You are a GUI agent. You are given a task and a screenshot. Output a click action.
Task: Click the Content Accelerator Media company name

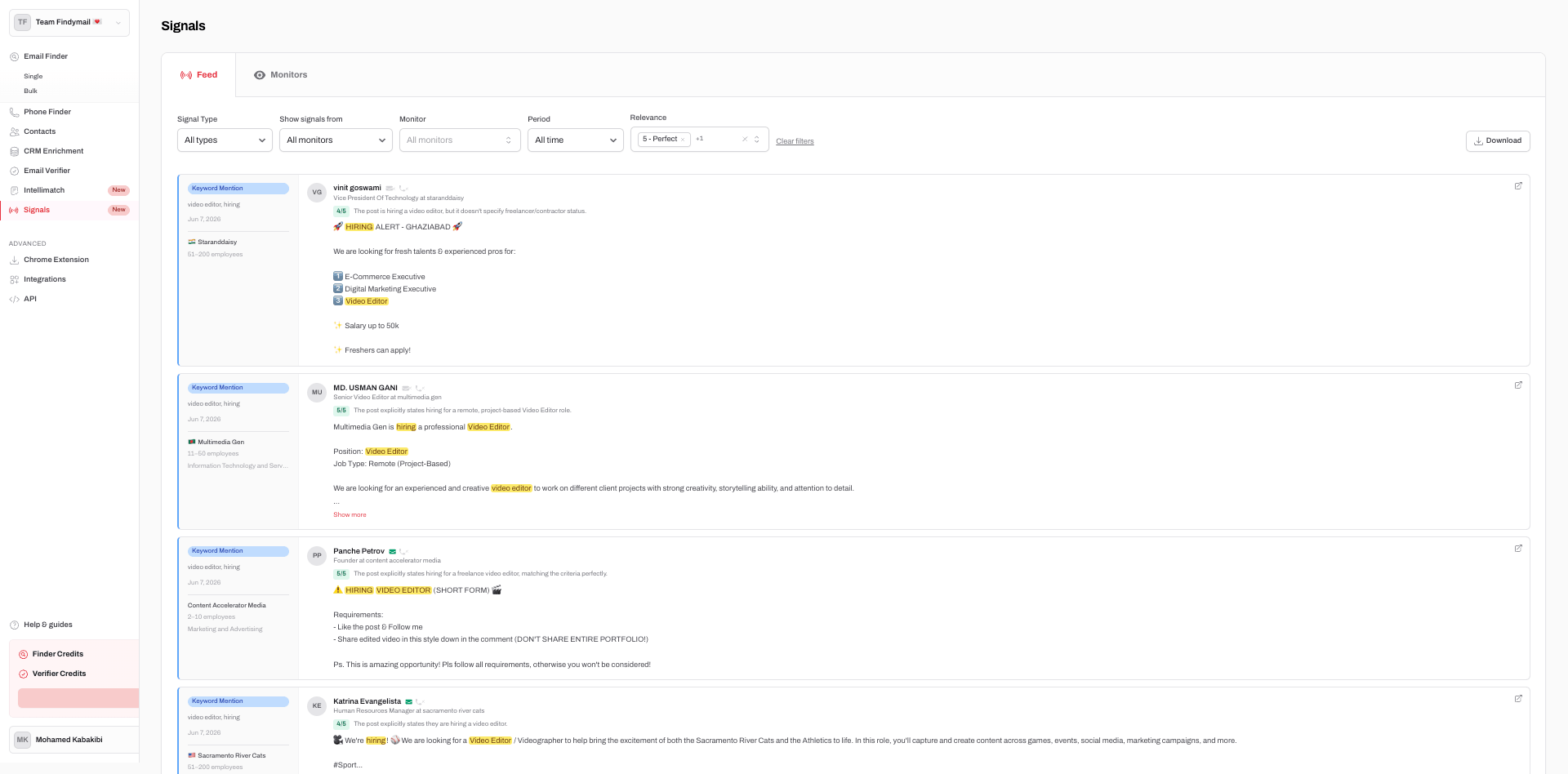[227, 605]
